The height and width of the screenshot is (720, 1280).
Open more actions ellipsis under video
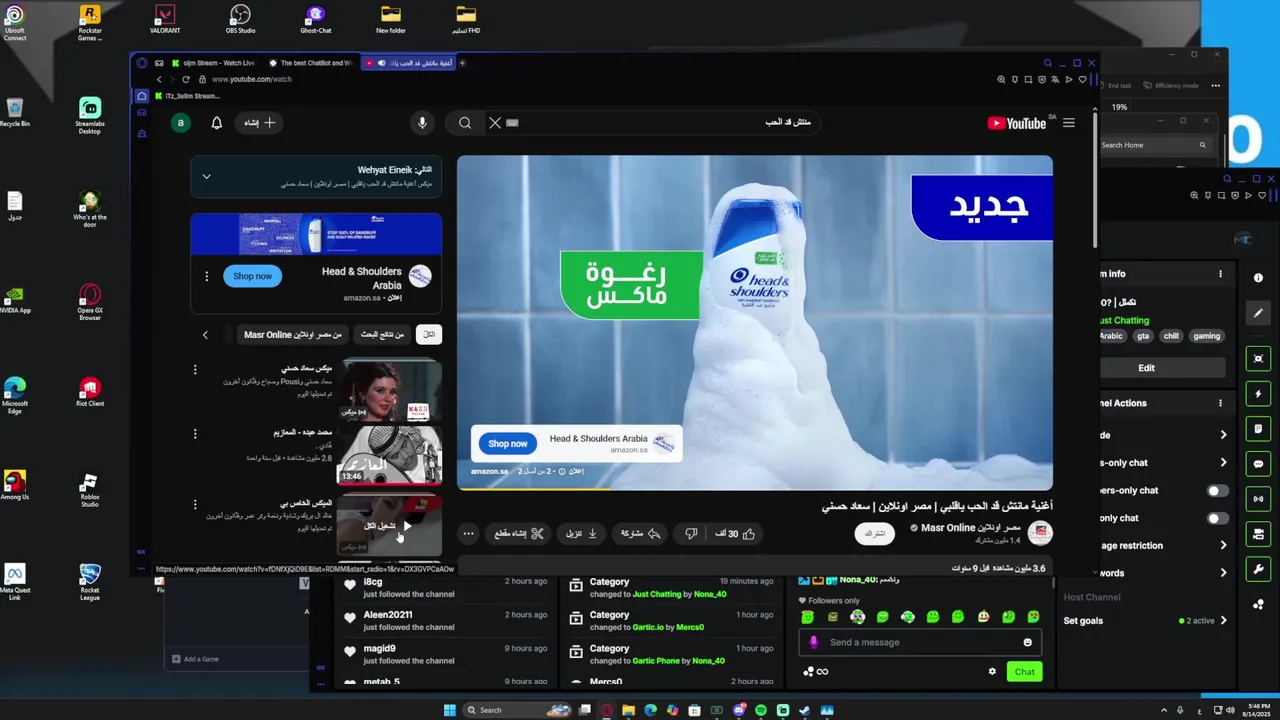pos(468,534)
